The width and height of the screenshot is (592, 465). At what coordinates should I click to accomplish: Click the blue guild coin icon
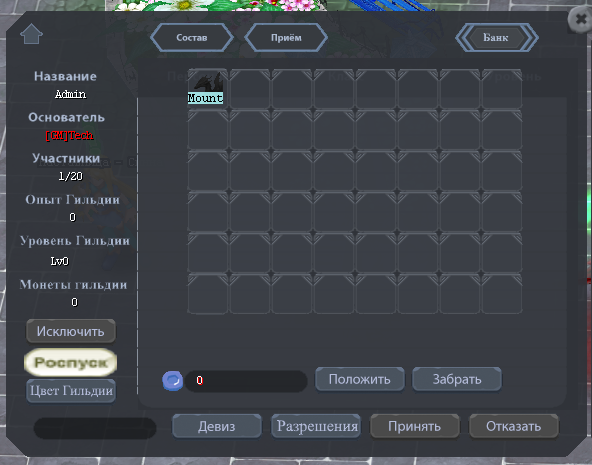tap(173, 380)
